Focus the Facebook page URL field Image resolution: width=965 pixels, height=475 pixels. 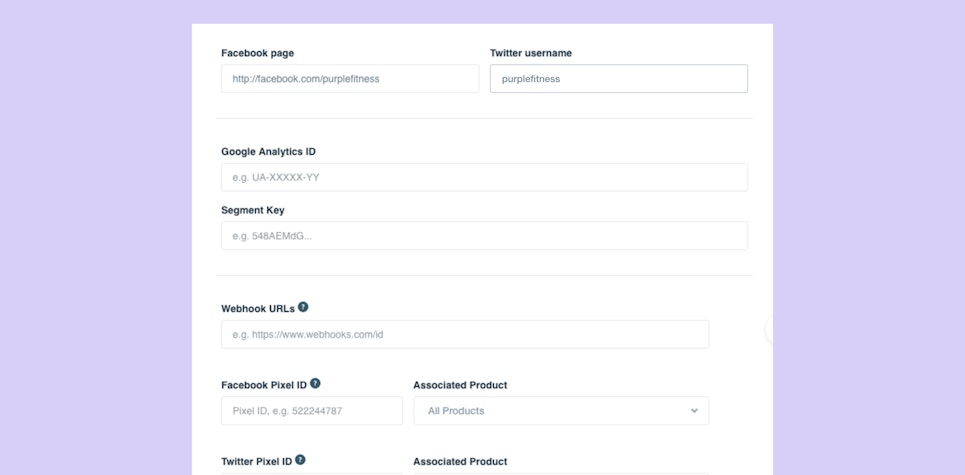click(349, 79)
